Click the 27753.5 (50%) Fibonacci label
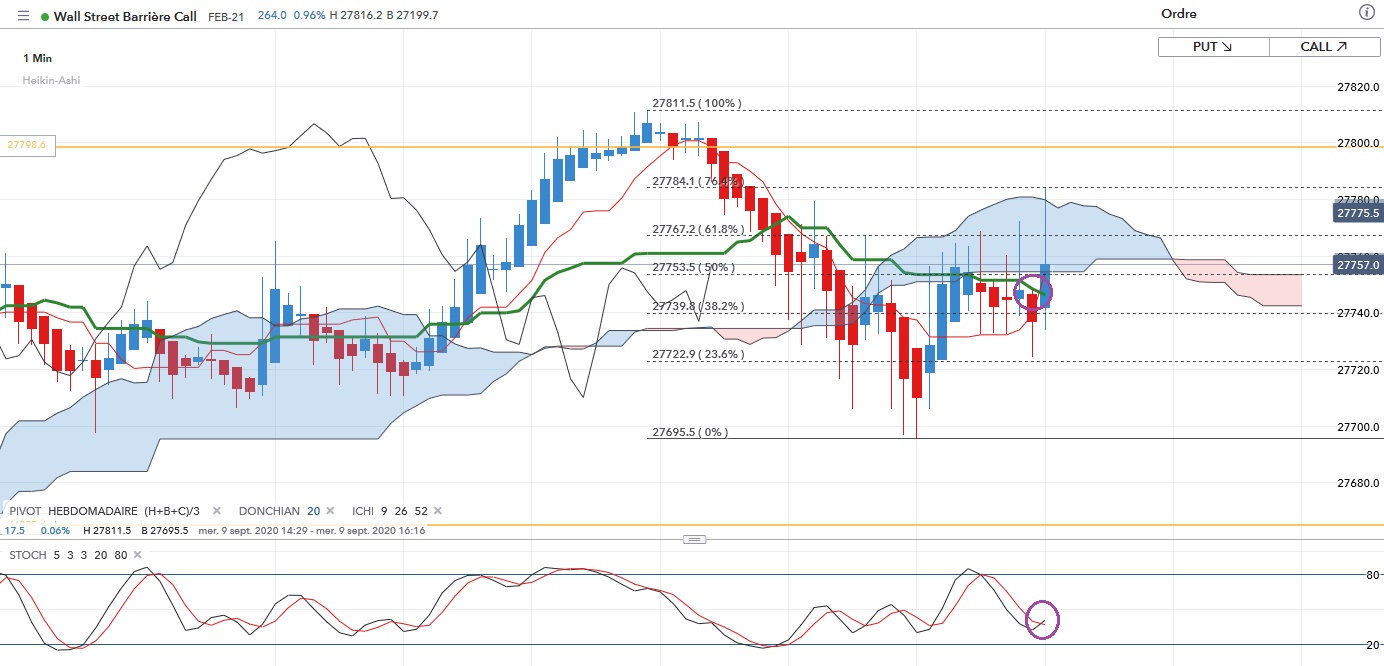The width and height of the screenshot is (1384, 666). click(693, 267)
